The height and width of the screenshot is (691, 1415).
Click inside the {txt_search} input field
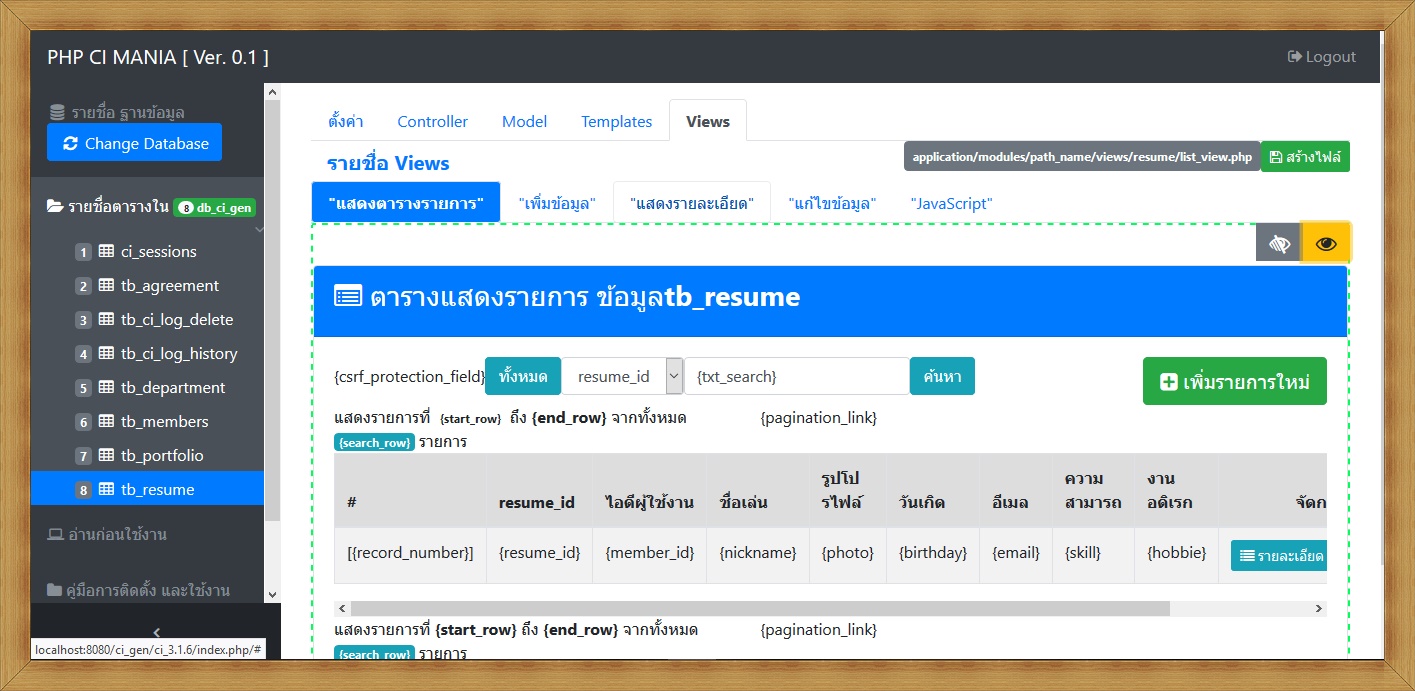795,375
